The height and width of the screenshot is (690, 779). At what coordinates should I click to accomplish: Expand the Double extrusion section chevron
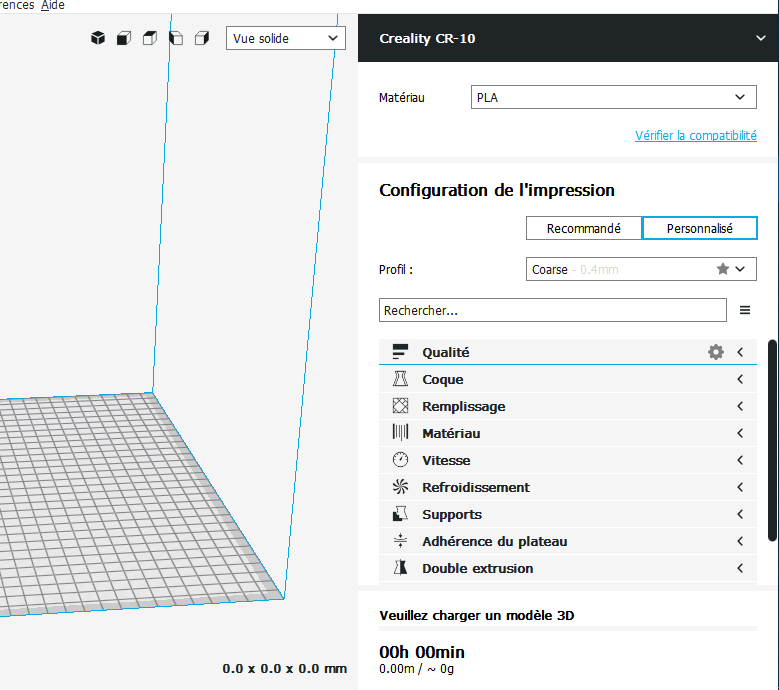coord(740,568)
